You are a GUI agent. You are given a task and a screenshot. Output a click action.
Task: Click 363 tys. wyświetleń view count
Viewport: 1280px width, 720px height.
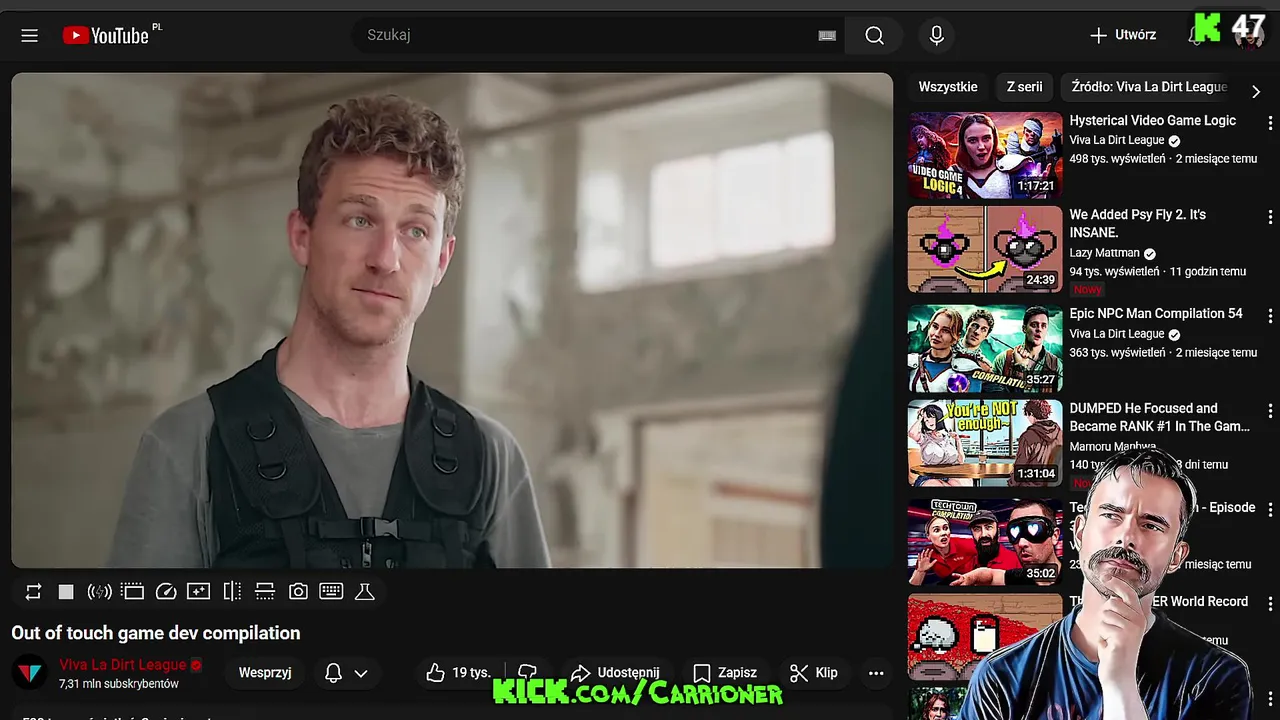coord(1117,353)
